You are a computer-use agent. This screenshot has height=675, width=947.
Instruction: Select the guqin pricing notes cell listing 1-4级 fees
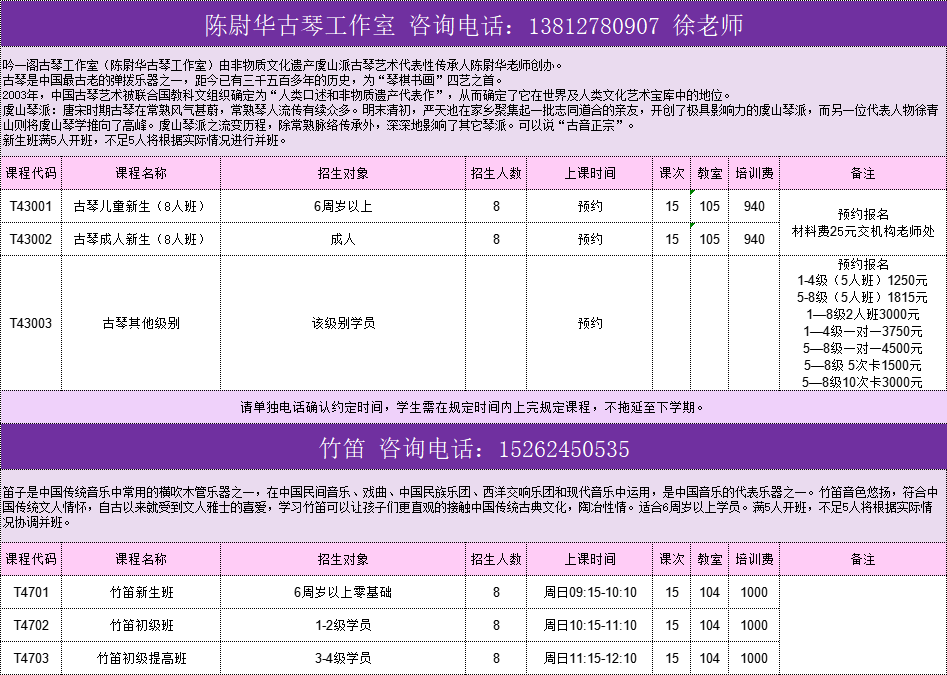coord(862,324)
